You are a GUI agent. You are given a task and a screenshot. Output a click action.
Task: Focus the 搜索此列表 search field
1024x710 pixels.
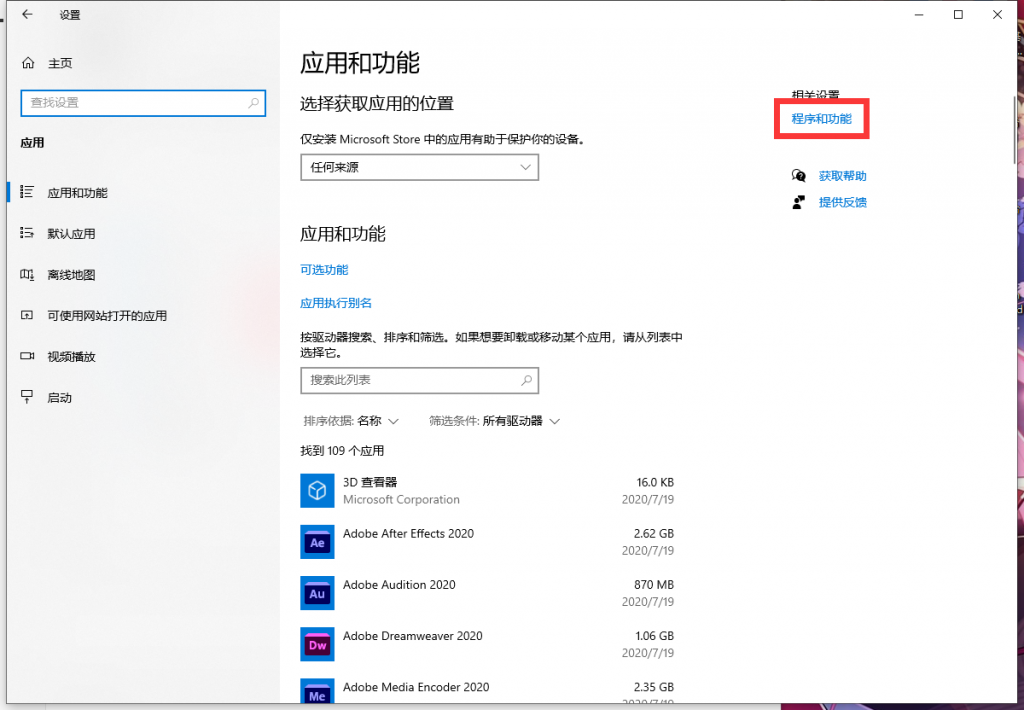[x=419, y=380]
